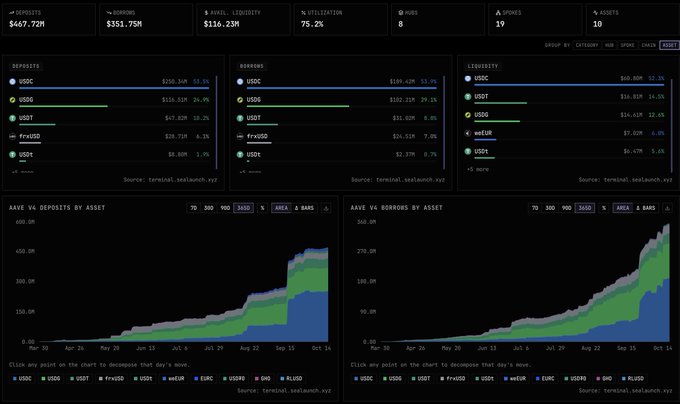Click the dollar icon beside Avail. Liquidity
Screen dimensions: 680x404
tap(206, 13)
